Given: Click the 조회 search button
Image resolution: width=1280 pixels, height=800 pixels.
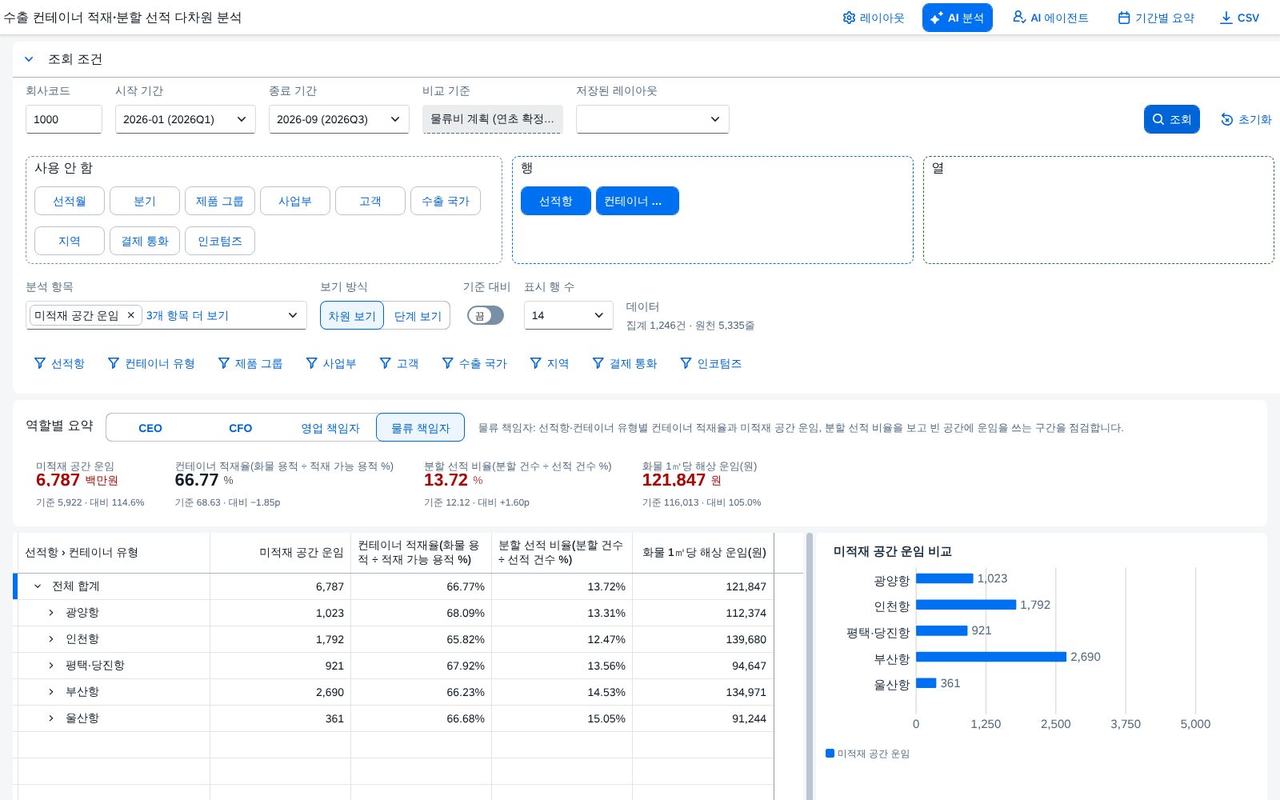Looking at the screenshot, I should pyautogui.click(x=1171, y=119).
